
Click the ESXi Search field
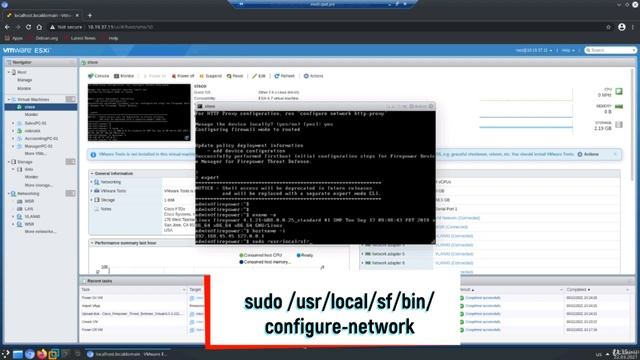[611, 50]
